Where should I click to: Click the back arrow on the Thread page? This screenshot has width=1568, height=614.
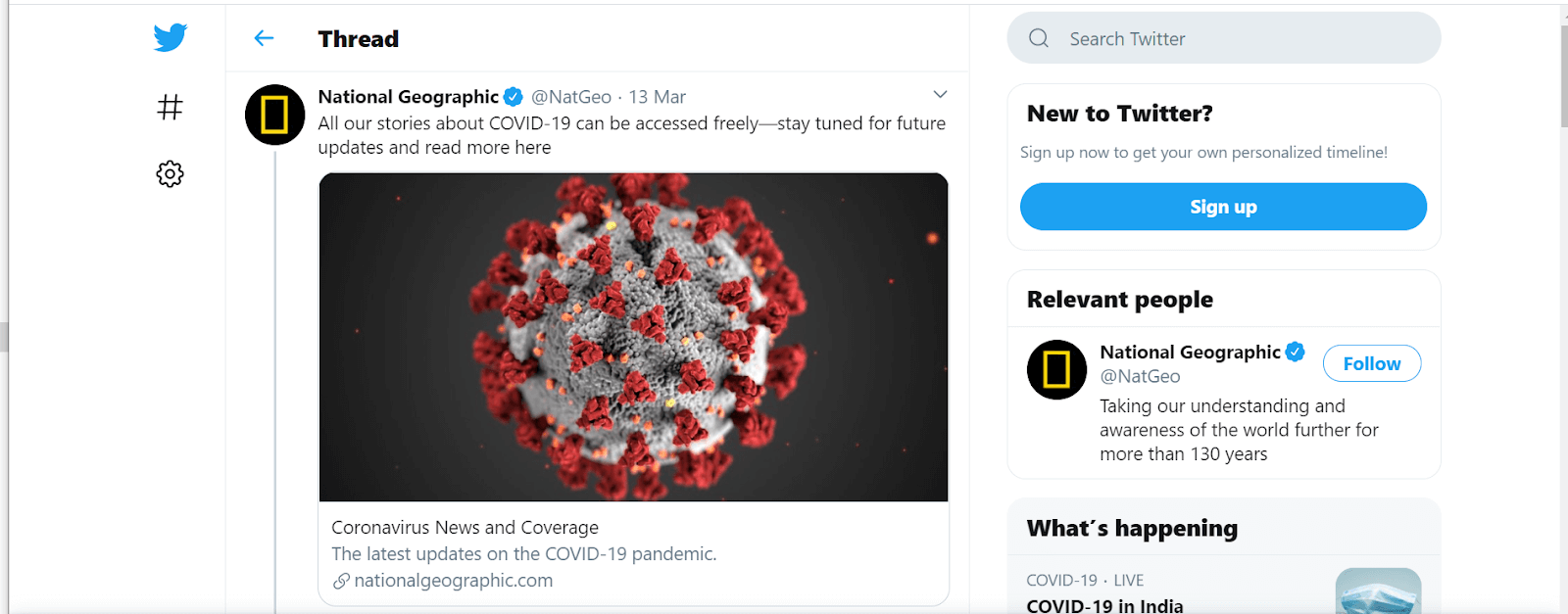pos(263,38)
